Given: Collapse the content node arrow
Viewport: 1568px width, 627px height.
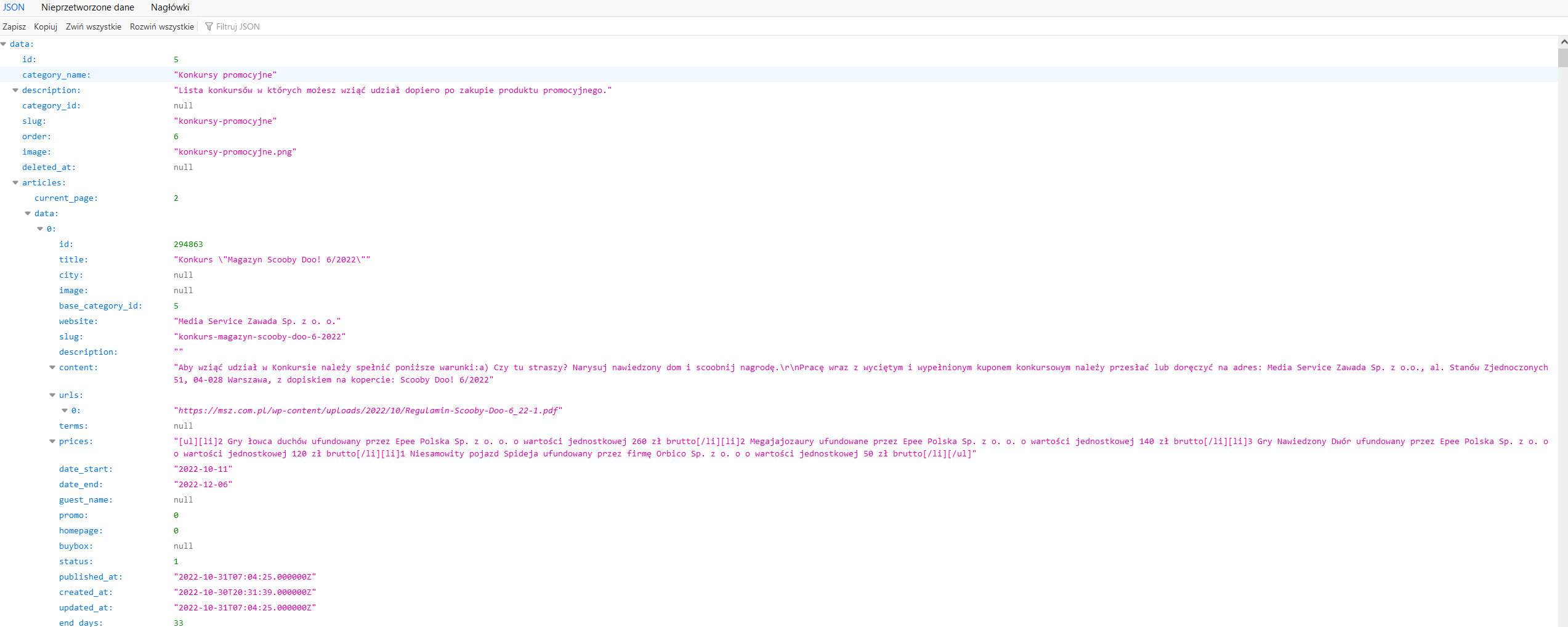Looking at the screenshot, I should coord(53,368).
